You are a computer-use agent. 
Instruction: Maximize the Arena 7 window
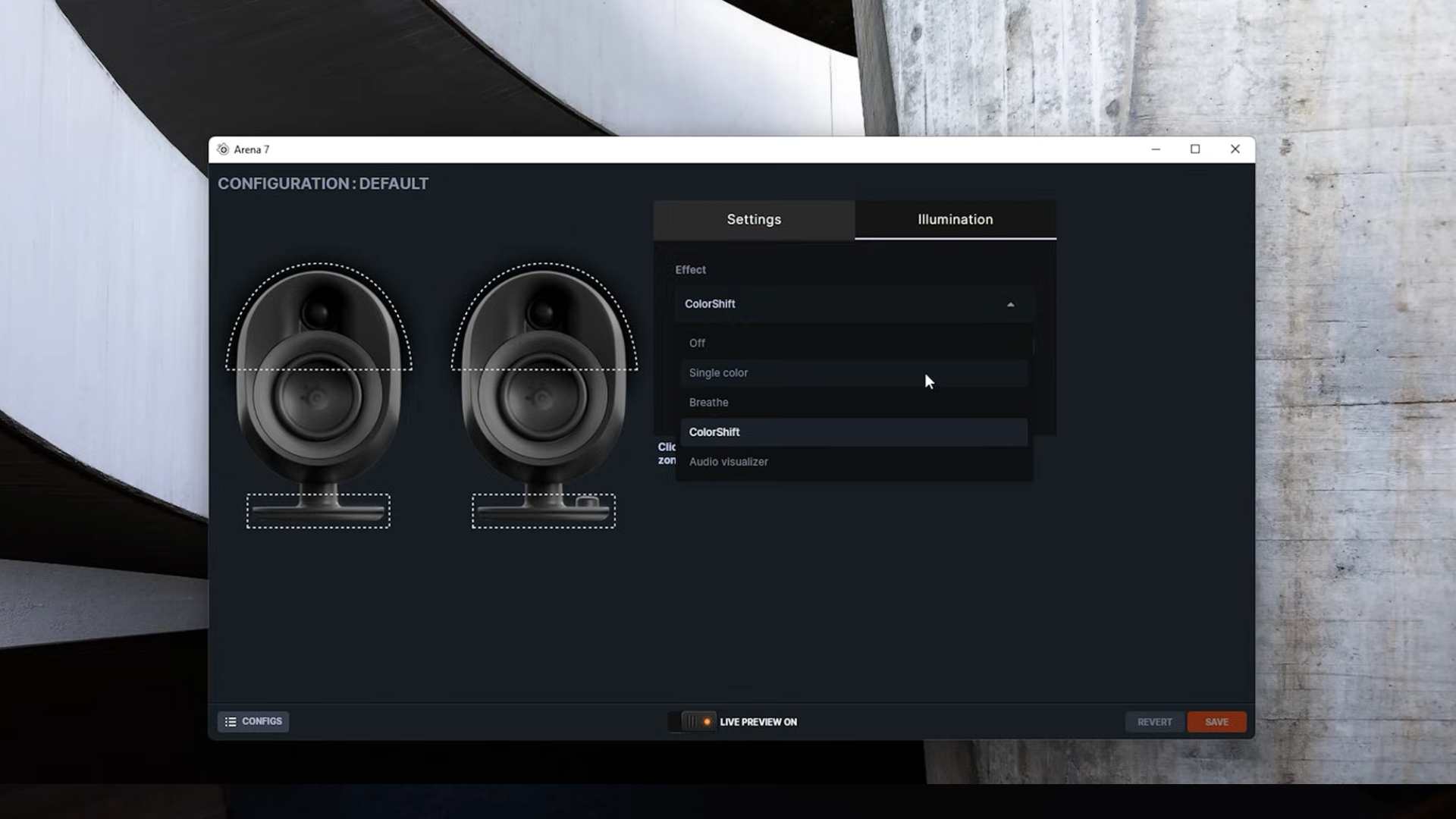tap(1195, 149)
